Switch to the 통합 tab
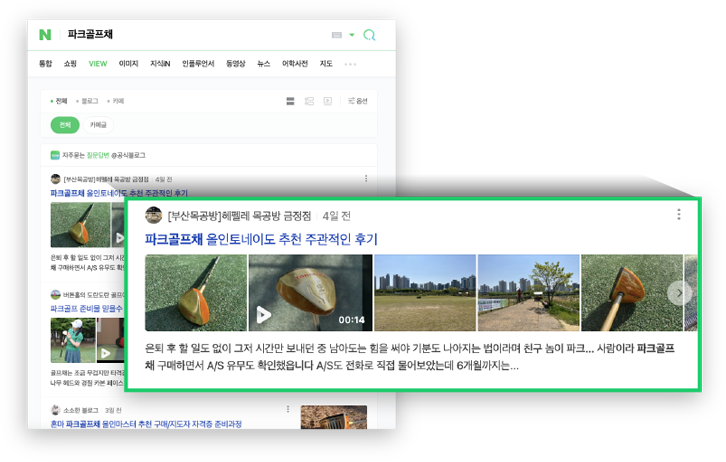 coord(45,64)
